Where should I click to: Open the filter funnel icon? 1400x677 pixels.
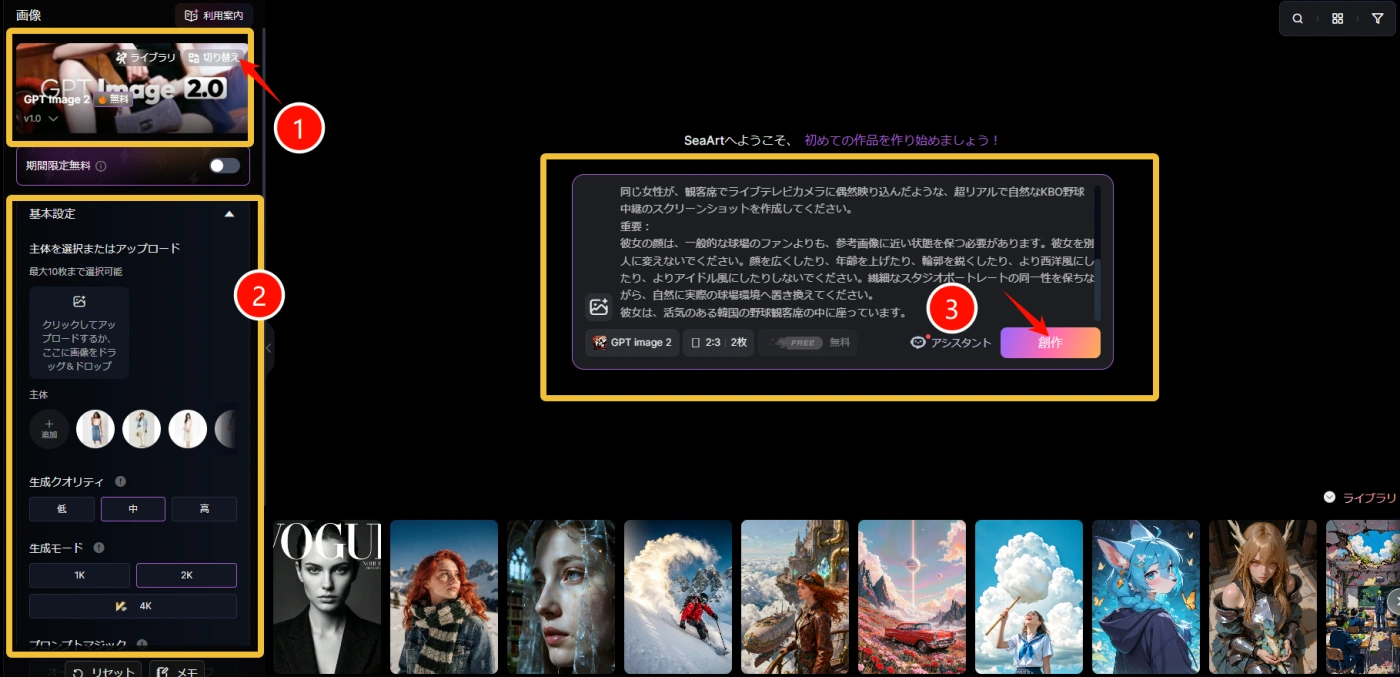pos(1377,18)
